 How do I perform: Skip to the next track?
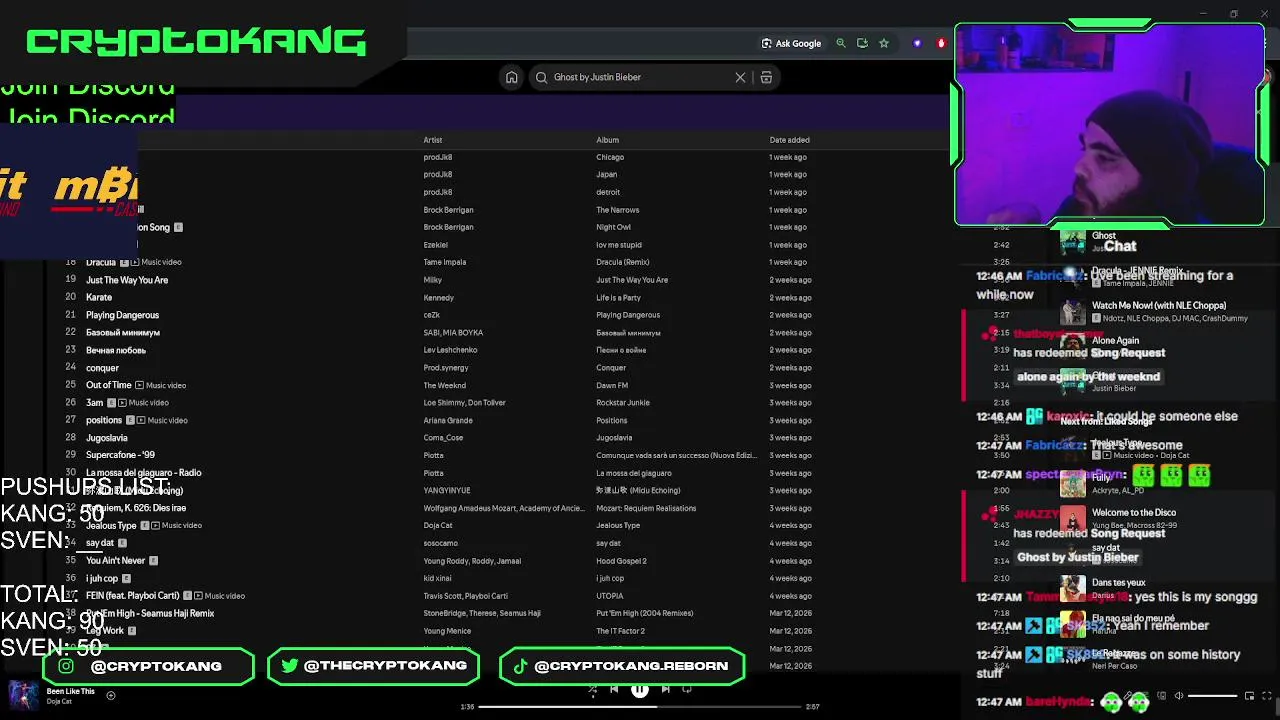click(x=665, y=689)
